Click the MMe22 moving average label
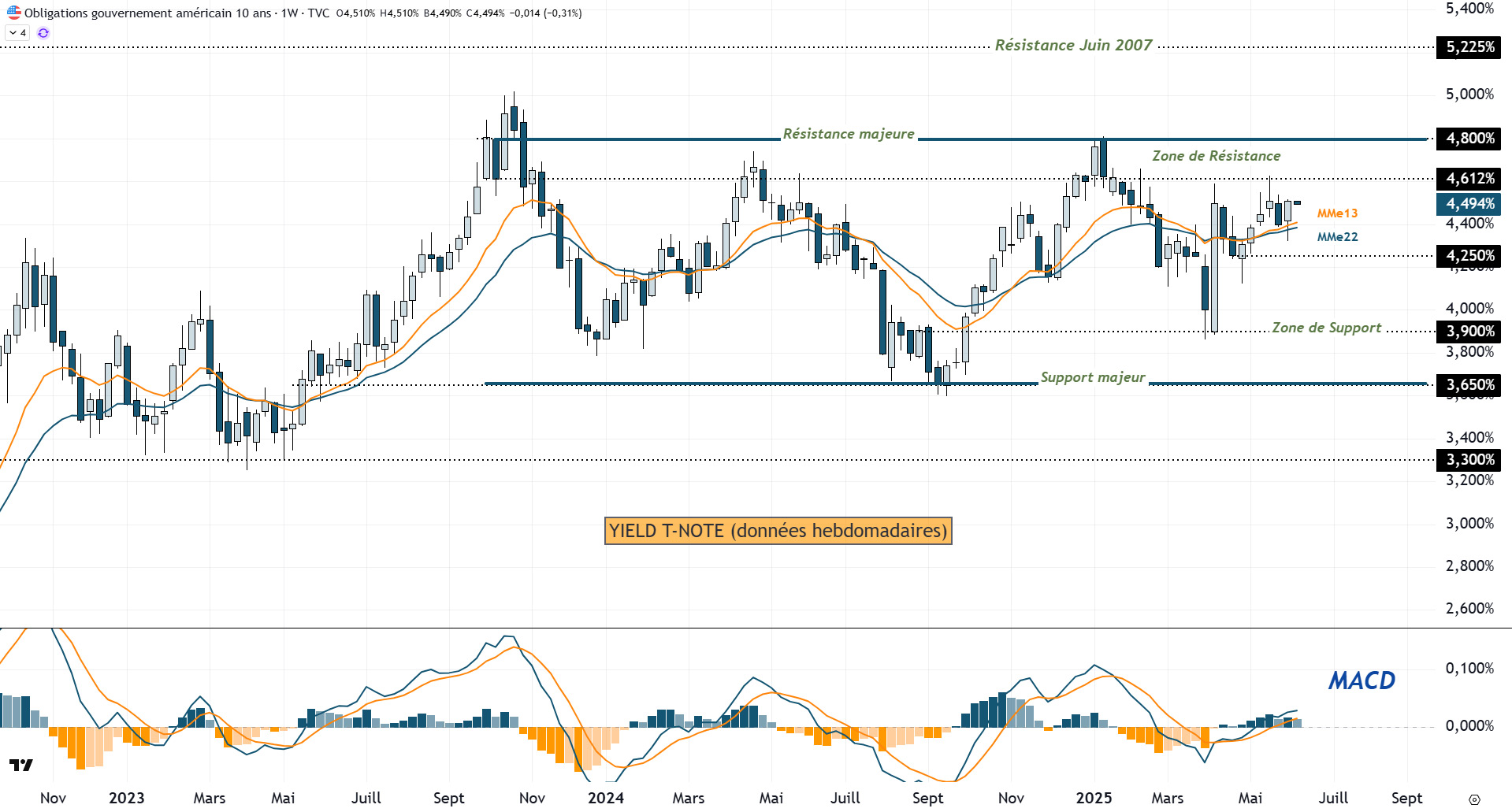The image size is (1512, 812). coord(1337,237)
